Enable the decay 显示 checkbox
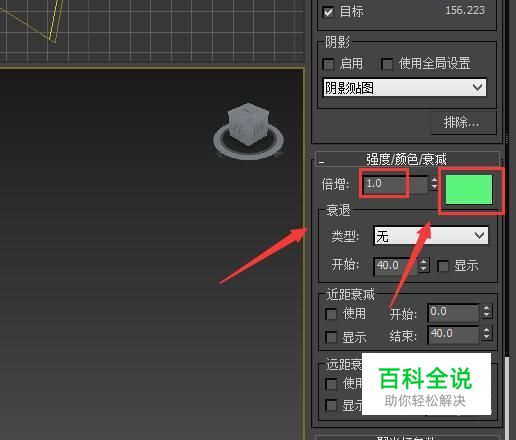 [x=443, y=266]
